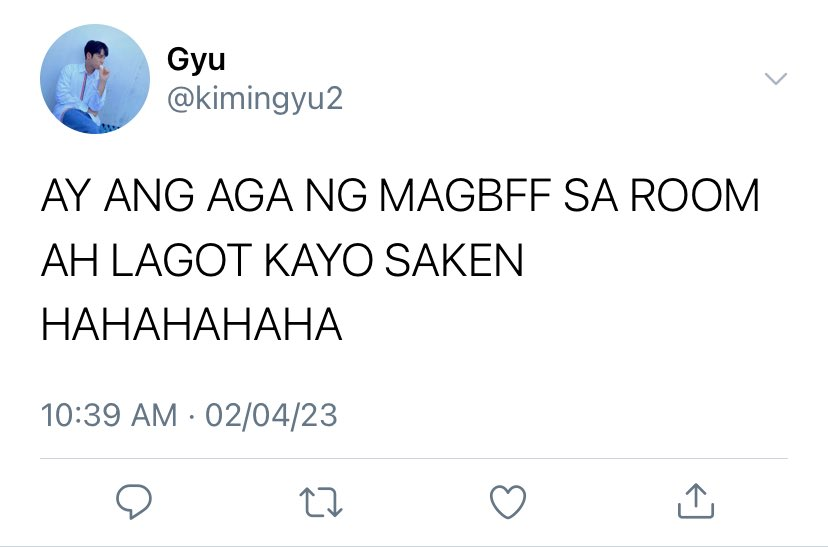Open Gyu's round profile picture

click(95, 79)
